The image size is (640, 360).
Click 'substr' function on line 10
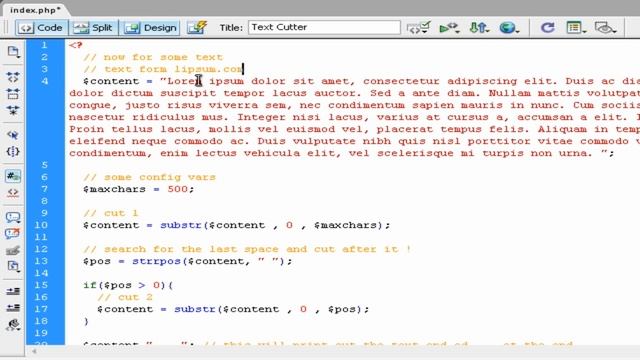[x=181, y=225]
